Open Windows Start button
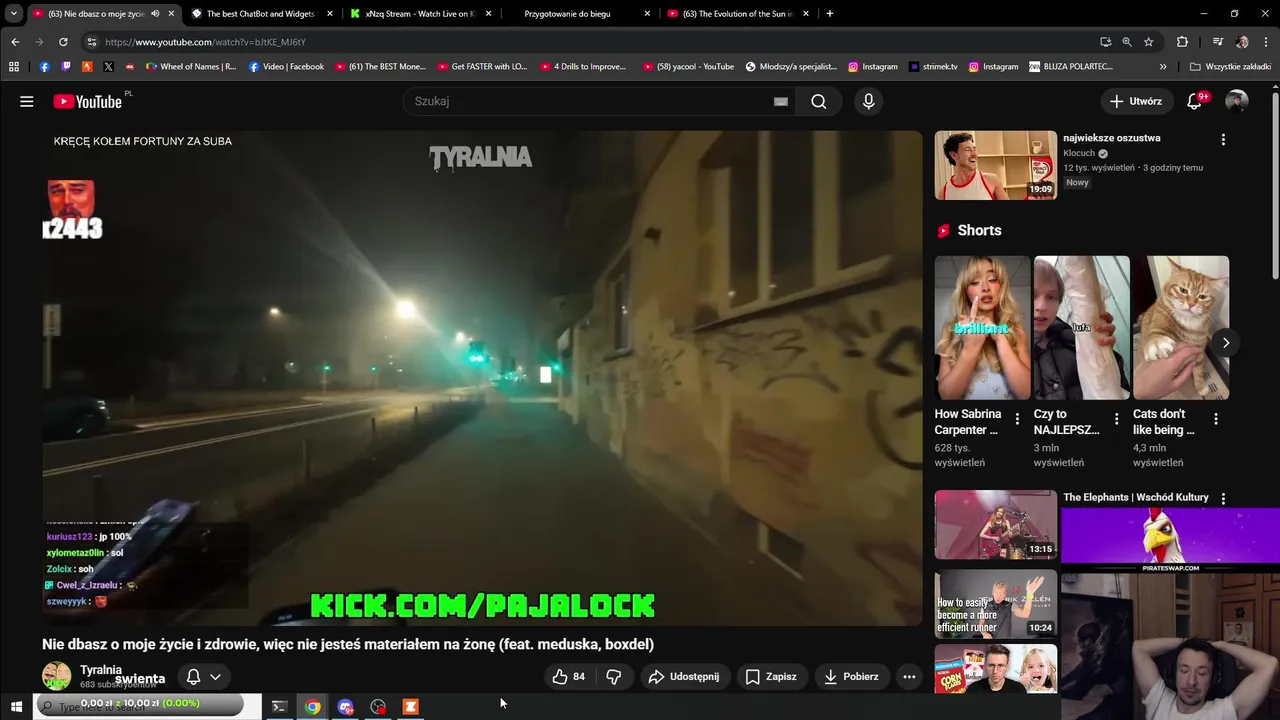This screenshot has height=720, width=1280. [16, 706]
